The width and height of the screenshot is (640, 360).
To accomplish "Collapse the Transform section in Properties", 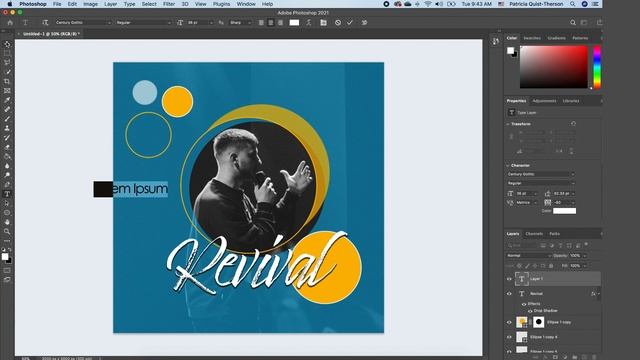I will click(508, 124).
